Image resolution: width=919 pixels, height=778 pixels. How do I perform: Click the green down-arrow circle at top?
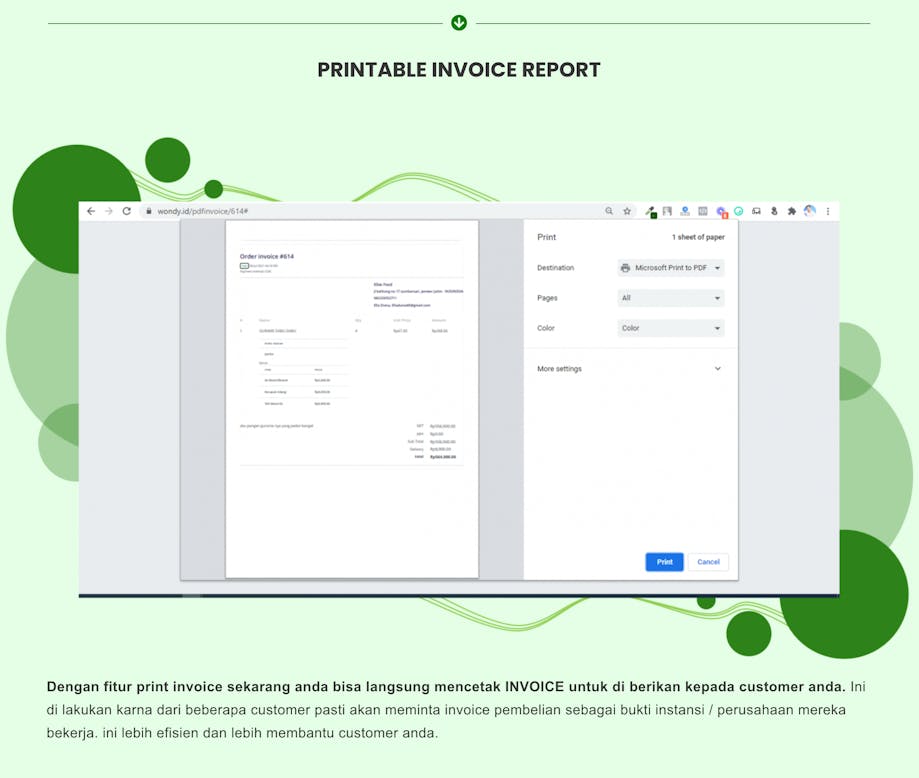point(459,22)
